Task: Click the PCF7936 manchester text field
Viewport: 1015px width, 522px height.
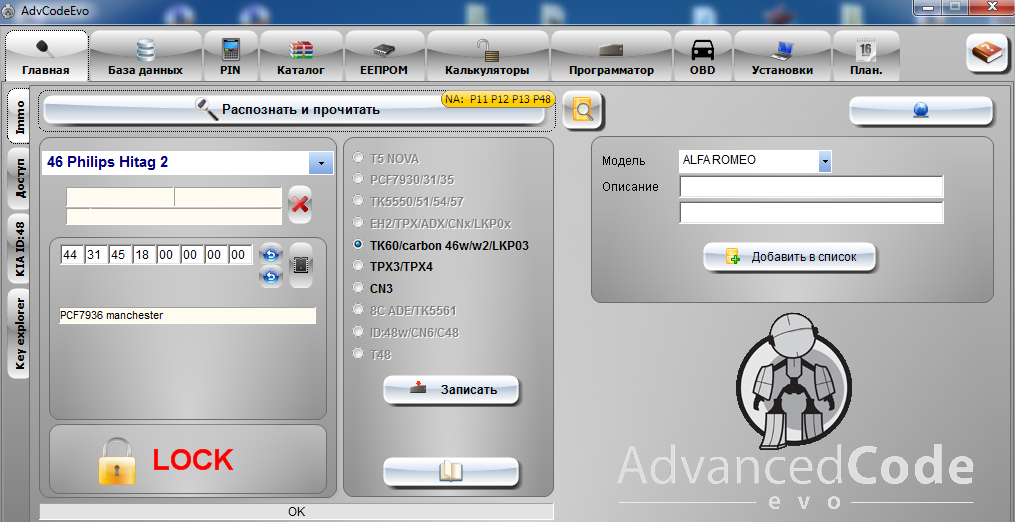Action: (x=188, y=315)
